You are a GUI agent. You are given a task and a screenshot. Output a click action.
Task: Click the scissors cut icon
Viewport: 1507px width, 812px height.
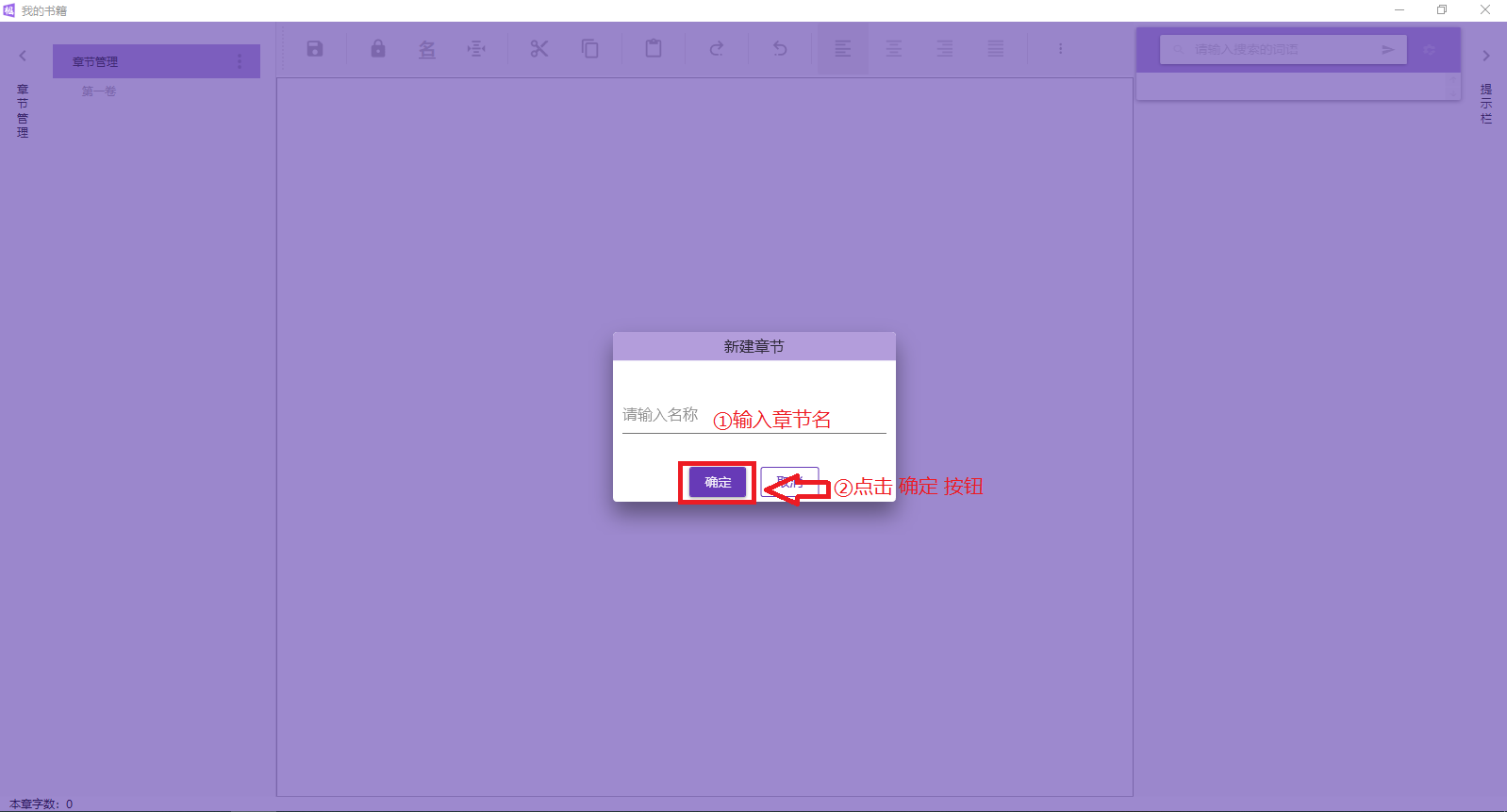(539, 49)
